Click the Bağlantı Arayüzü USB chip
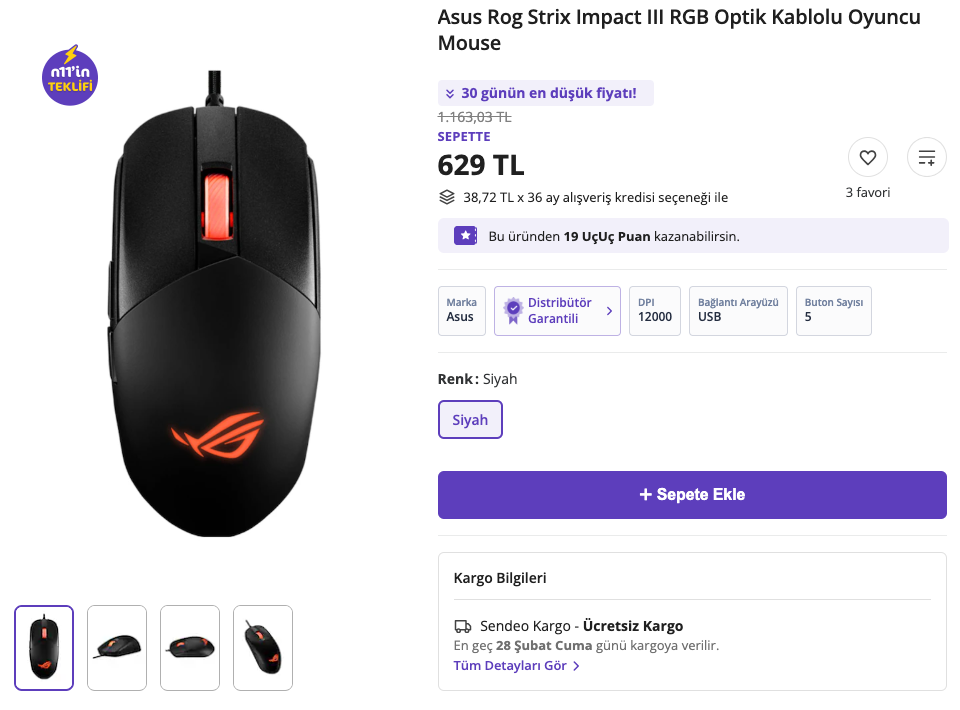Screen dimensions: 960x710 point(738,310)
